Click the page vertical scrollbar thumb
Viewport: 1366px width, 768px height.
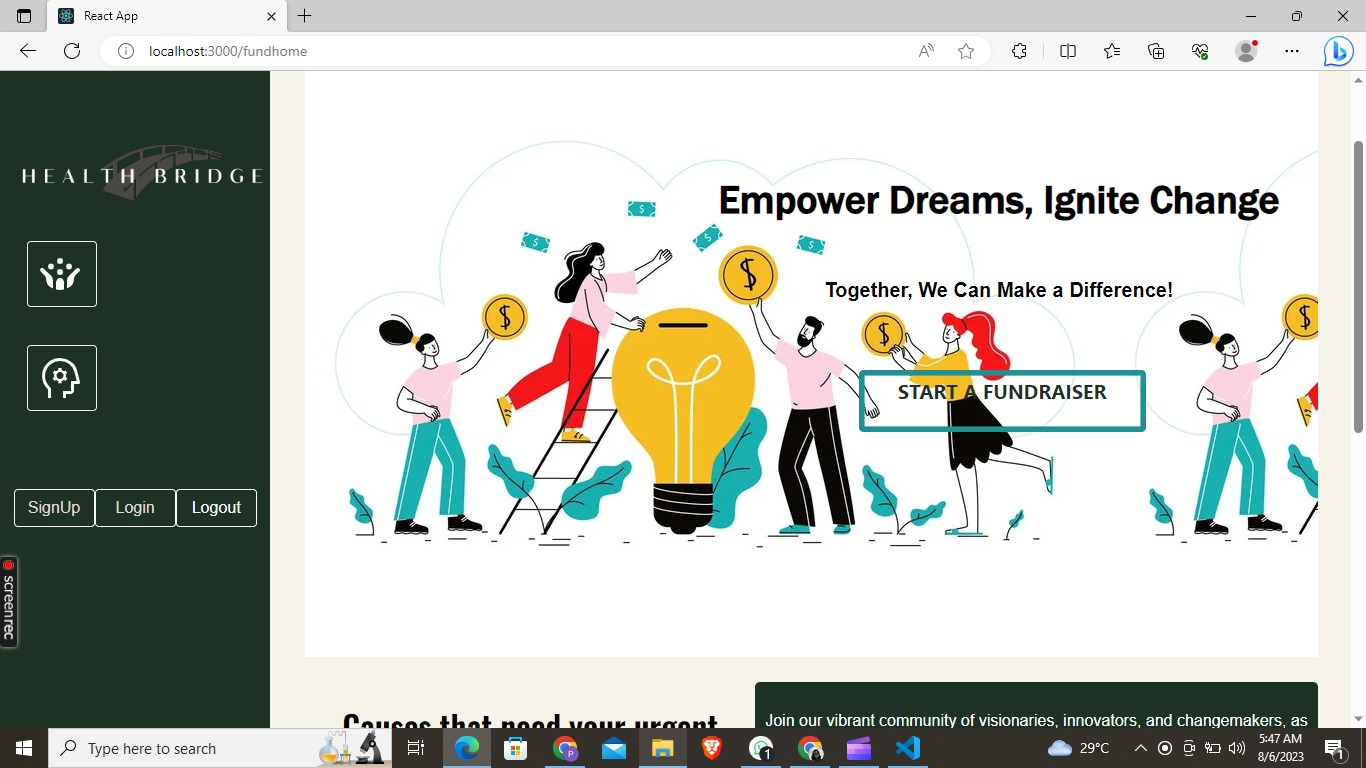point(1358,287)
